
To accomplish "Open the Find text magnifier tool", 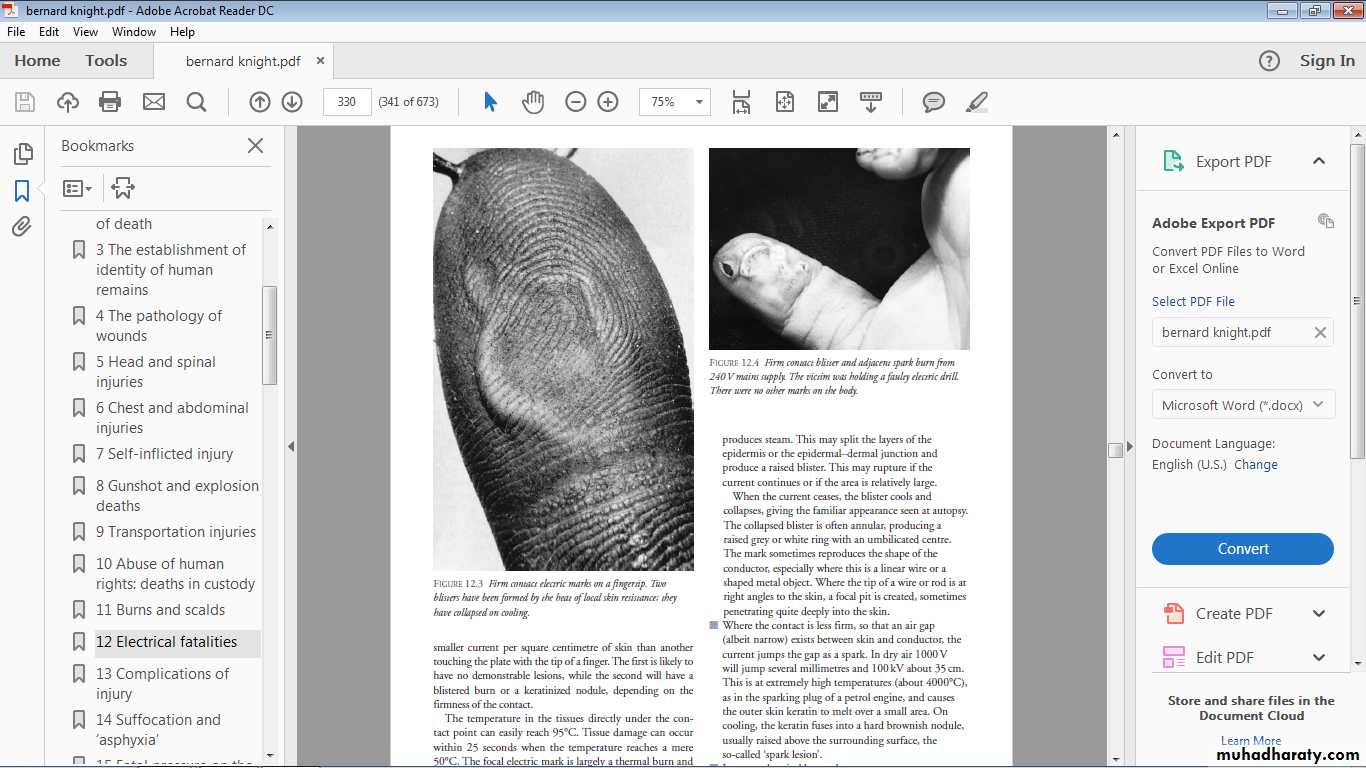I will tap(197, 102).
